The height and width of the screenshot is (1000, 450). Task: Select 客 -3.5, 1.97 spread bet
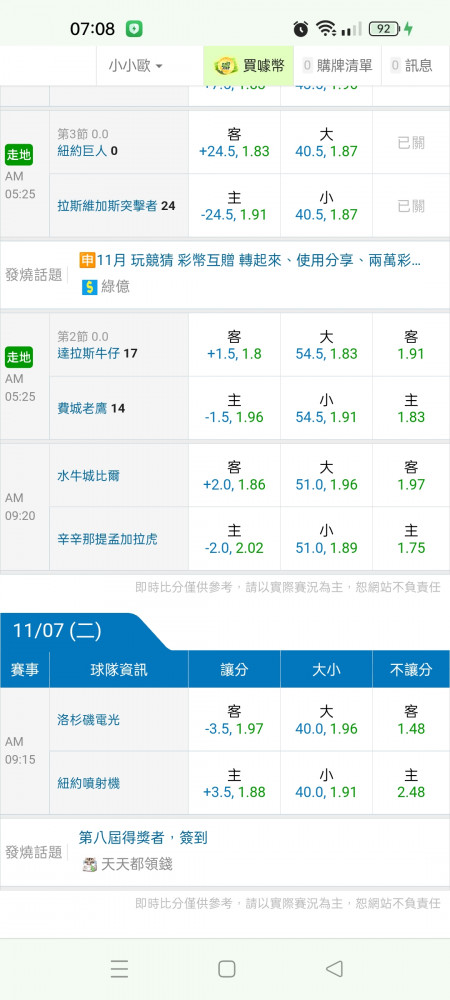click(x=235, y=720)
